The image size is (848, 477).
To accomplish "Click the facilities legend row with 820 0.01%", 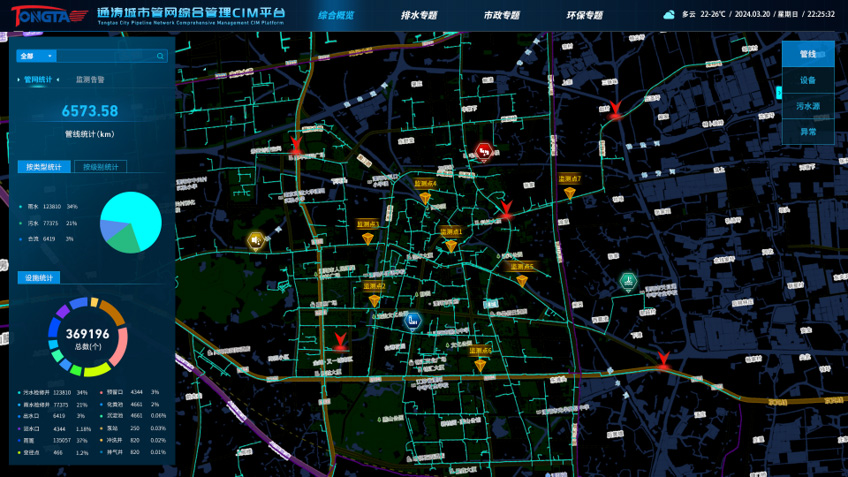I will [133, 452].
